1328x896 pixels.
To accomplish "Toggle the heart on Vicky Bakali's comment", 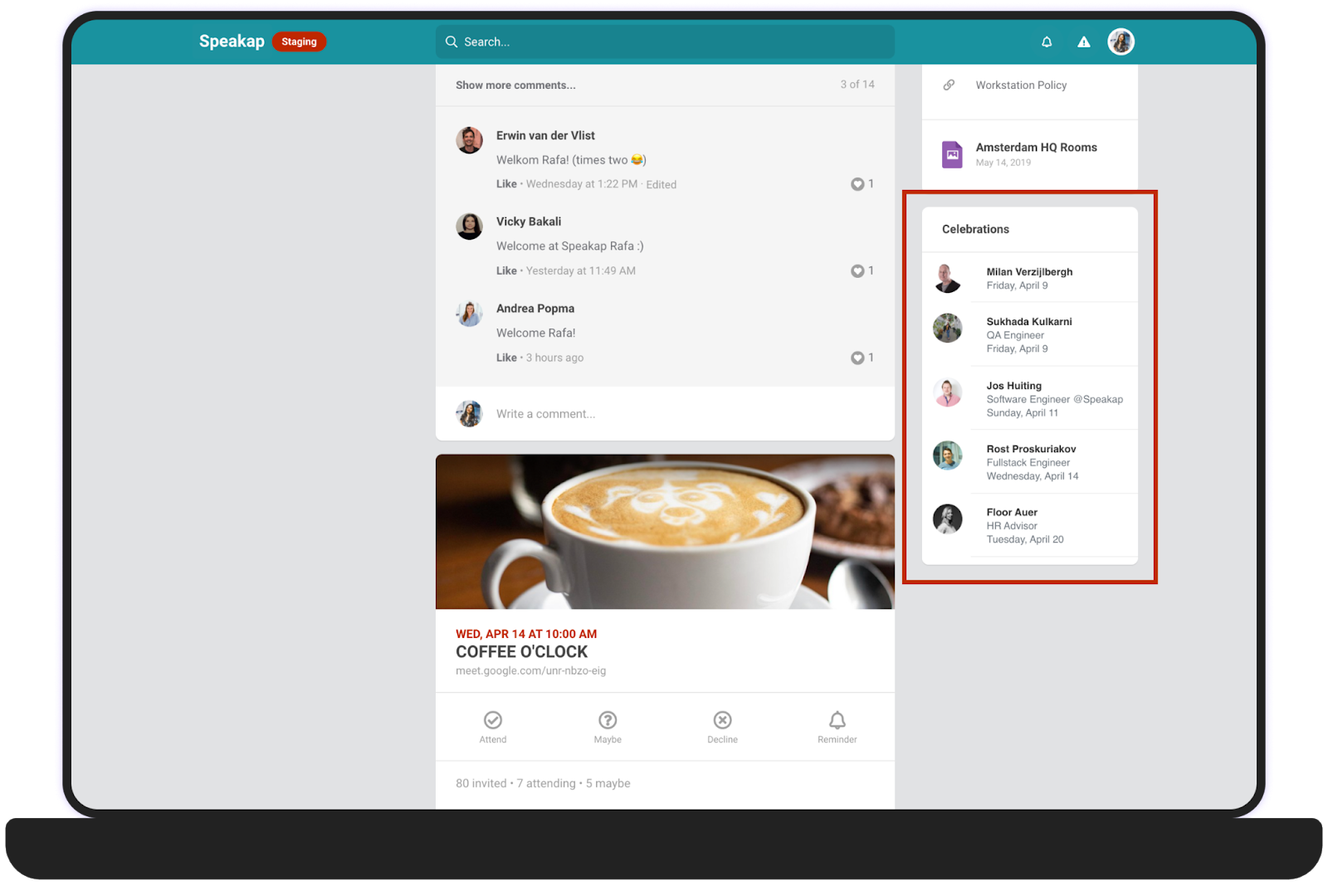I will 858,270.
